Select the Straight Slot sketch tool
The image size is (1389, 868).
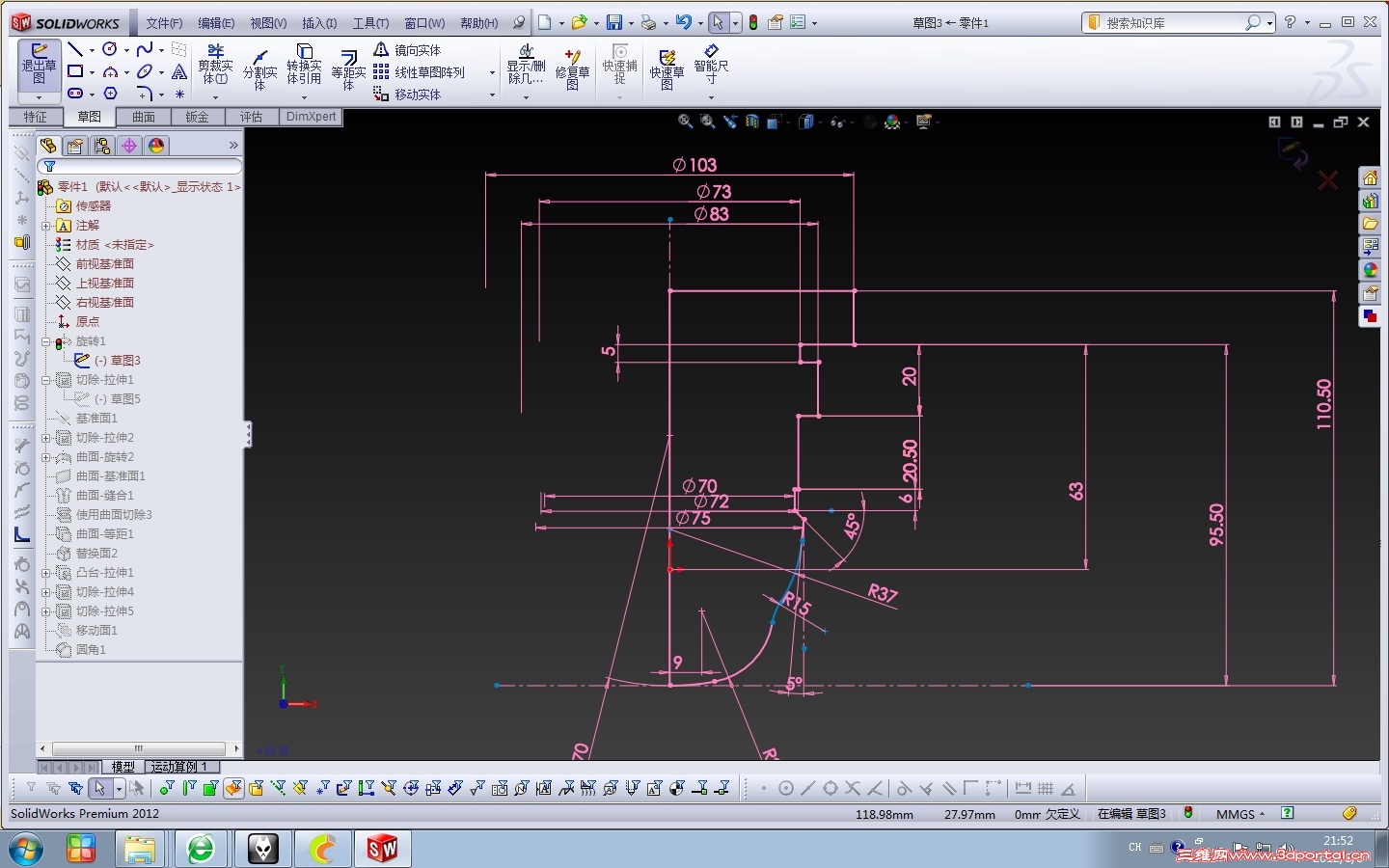(x=75, y=94)
